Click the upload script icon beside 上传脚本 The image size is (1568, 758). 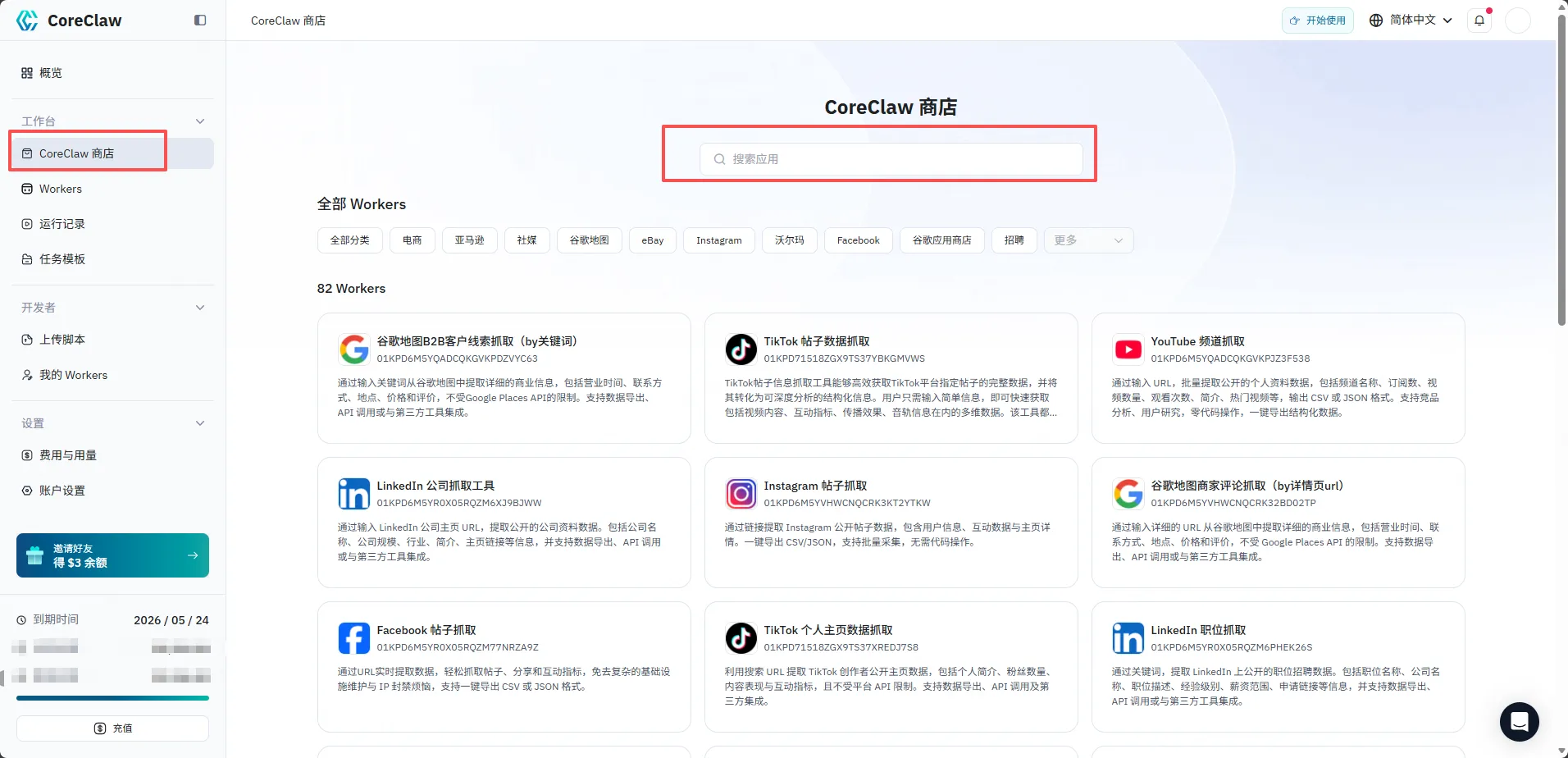tap(27, 340)
